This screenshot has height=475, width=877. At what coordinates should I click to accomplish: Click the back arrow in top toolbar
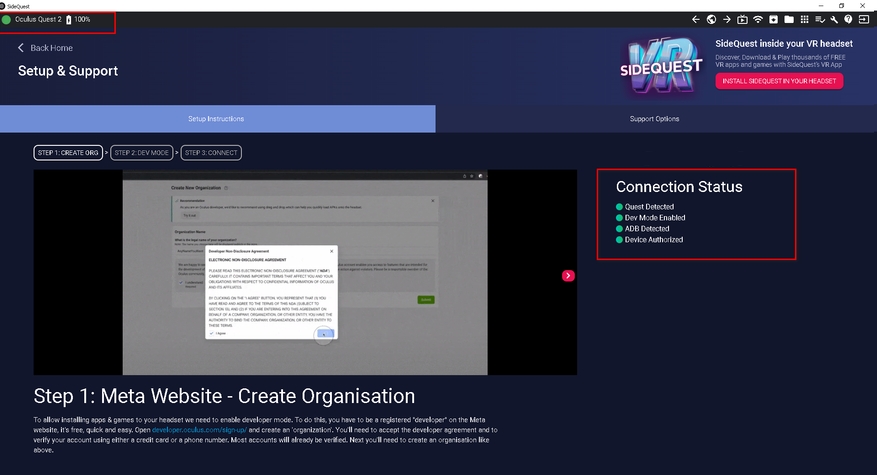coord(696,19)
